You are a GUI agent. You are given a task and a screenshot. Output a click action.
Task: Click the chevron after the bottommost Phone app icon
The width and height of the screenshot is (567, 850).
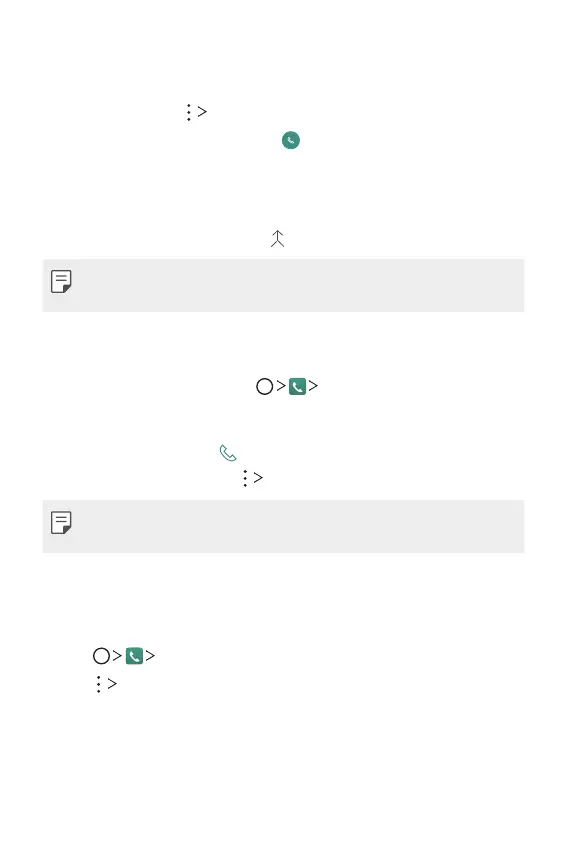click(150, 655)
